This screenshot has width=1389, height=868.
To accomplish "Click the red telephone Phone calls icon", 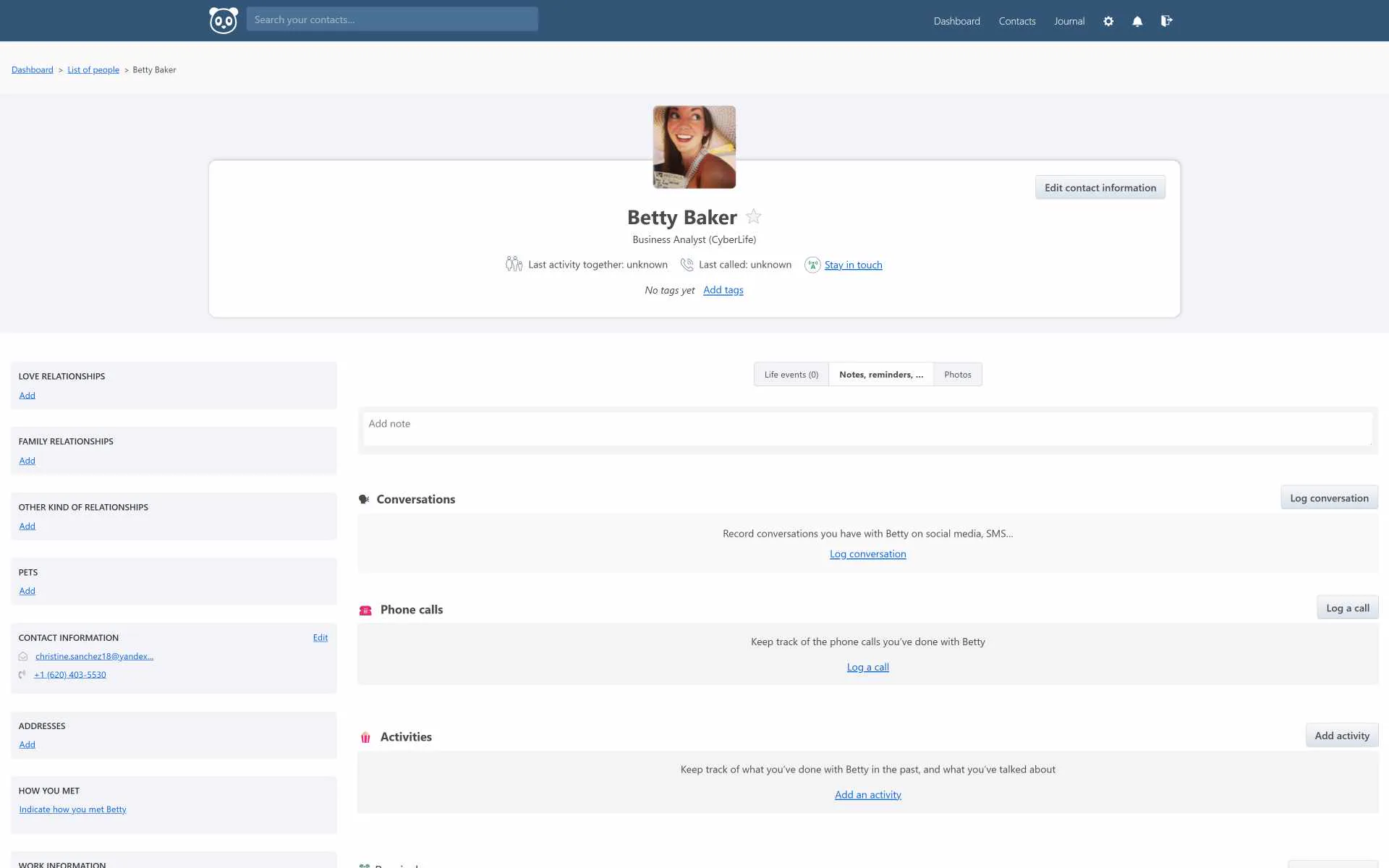I will coord(365,610).
